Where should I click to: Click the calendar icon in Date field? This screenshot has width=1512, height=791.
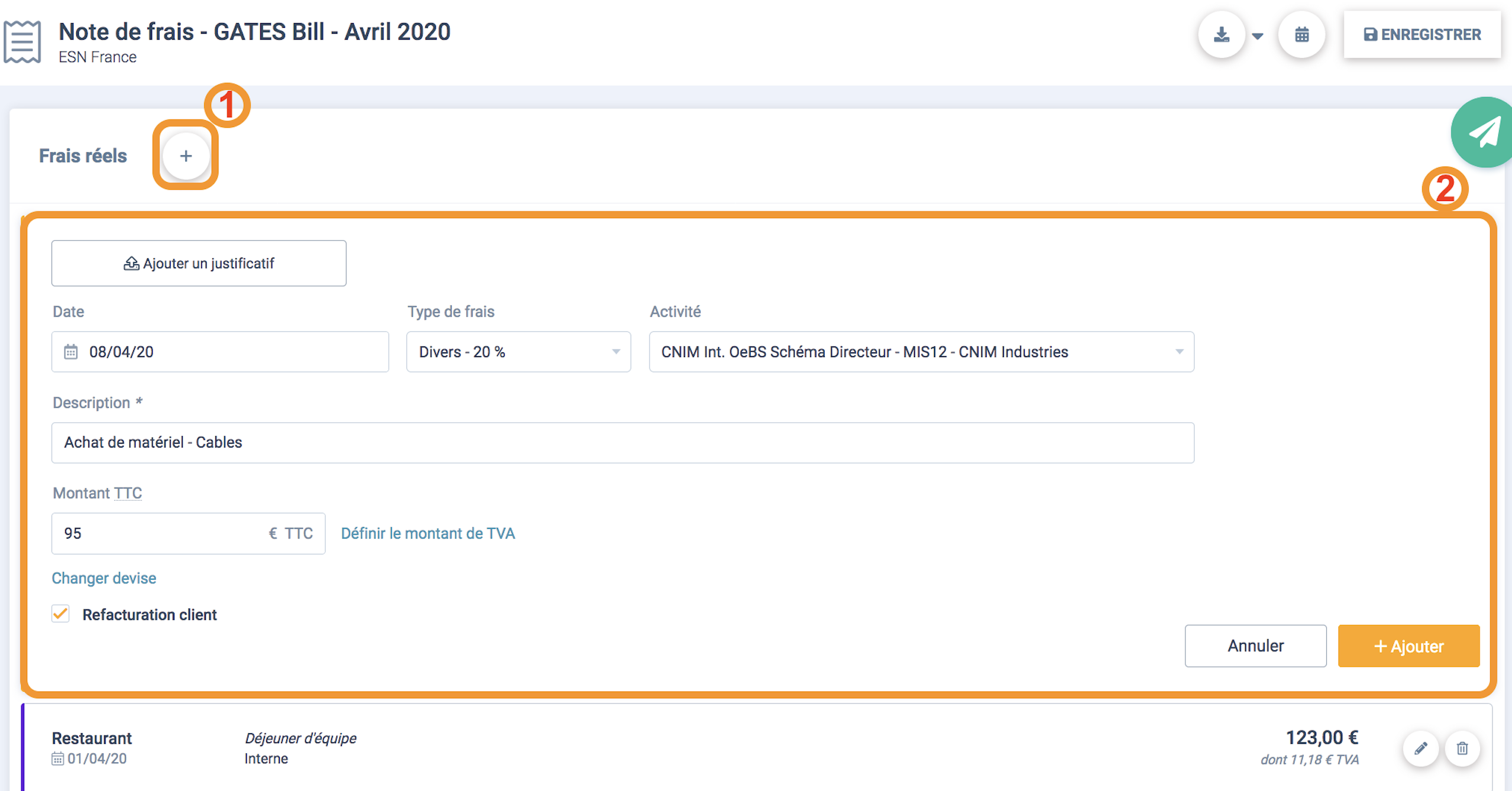(71, 352)
